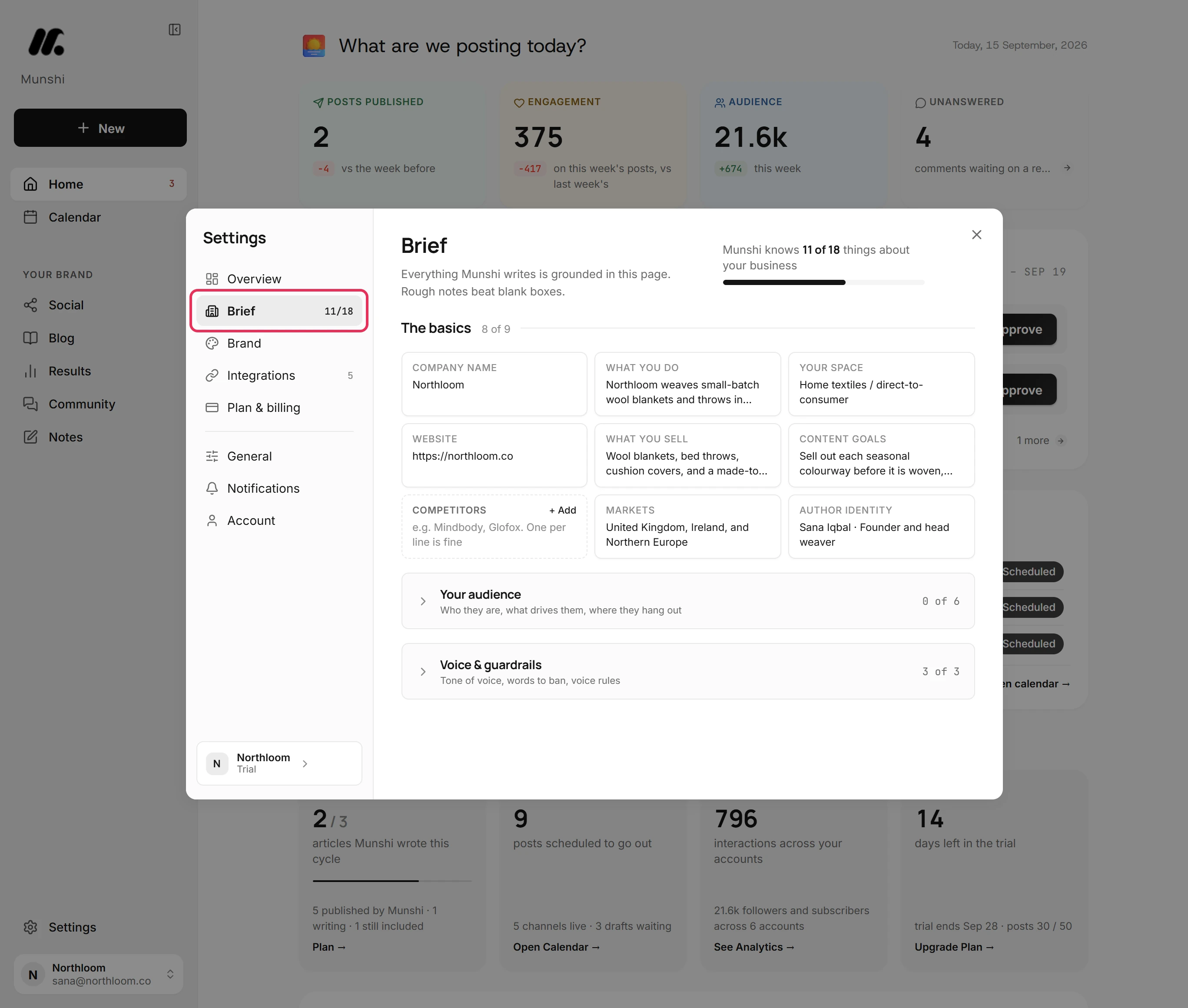
Task: Click the articles cycle progress bar
Action: (x=392, y=881)
